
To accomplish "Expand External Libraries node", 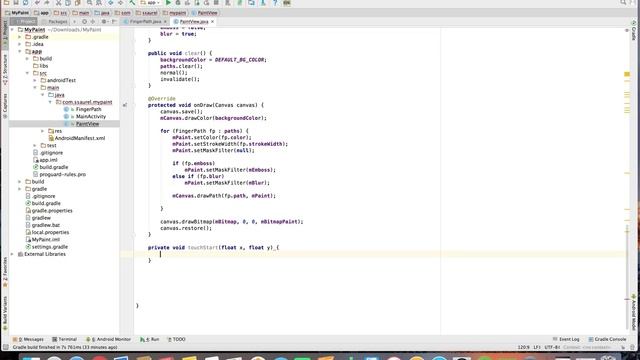I will pos(12,254).
